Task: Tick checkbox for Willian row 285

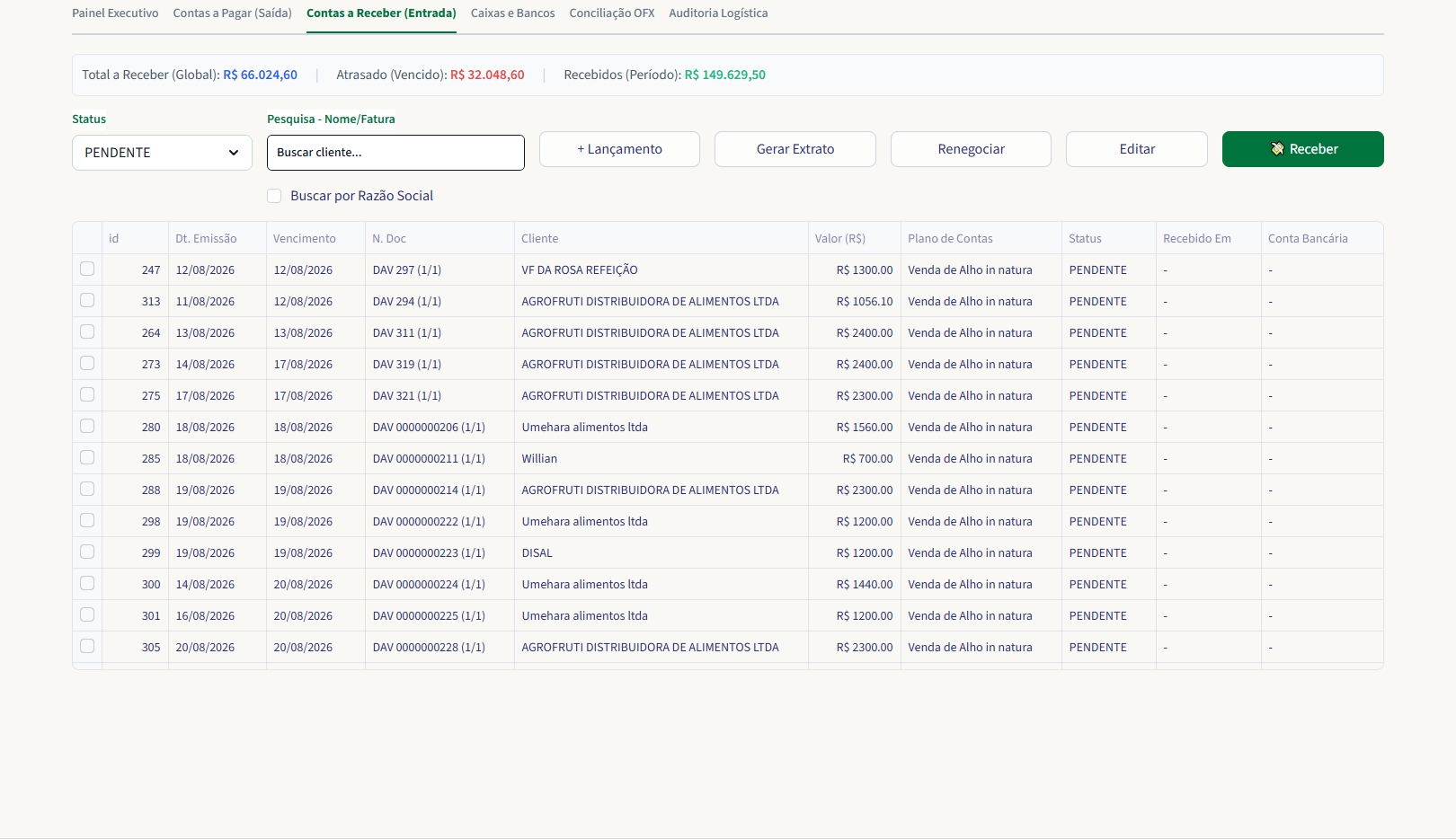Action: click(87, 457)
